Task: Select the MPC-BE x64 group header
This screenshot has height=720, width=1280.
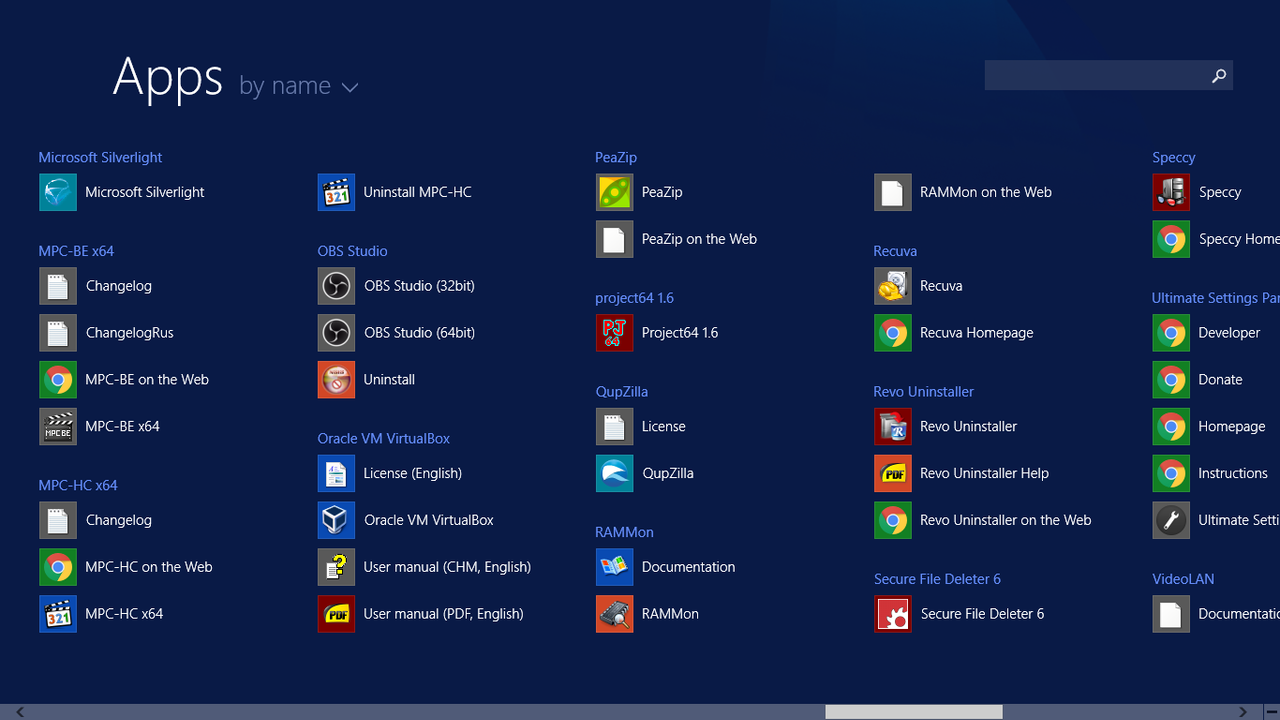Action: point(76,251)
